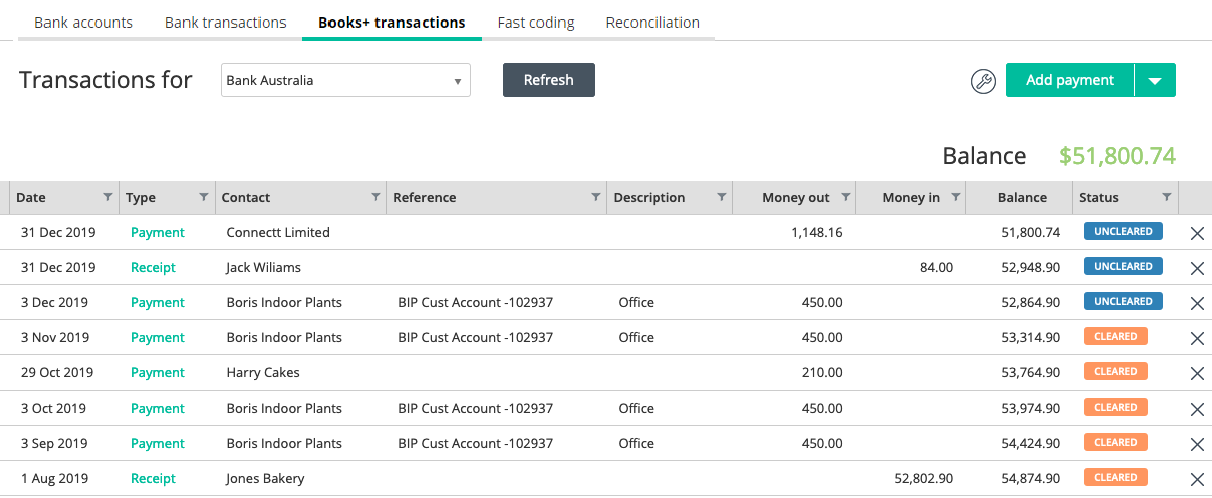Open the Reference column filter menu

(595, 197)
